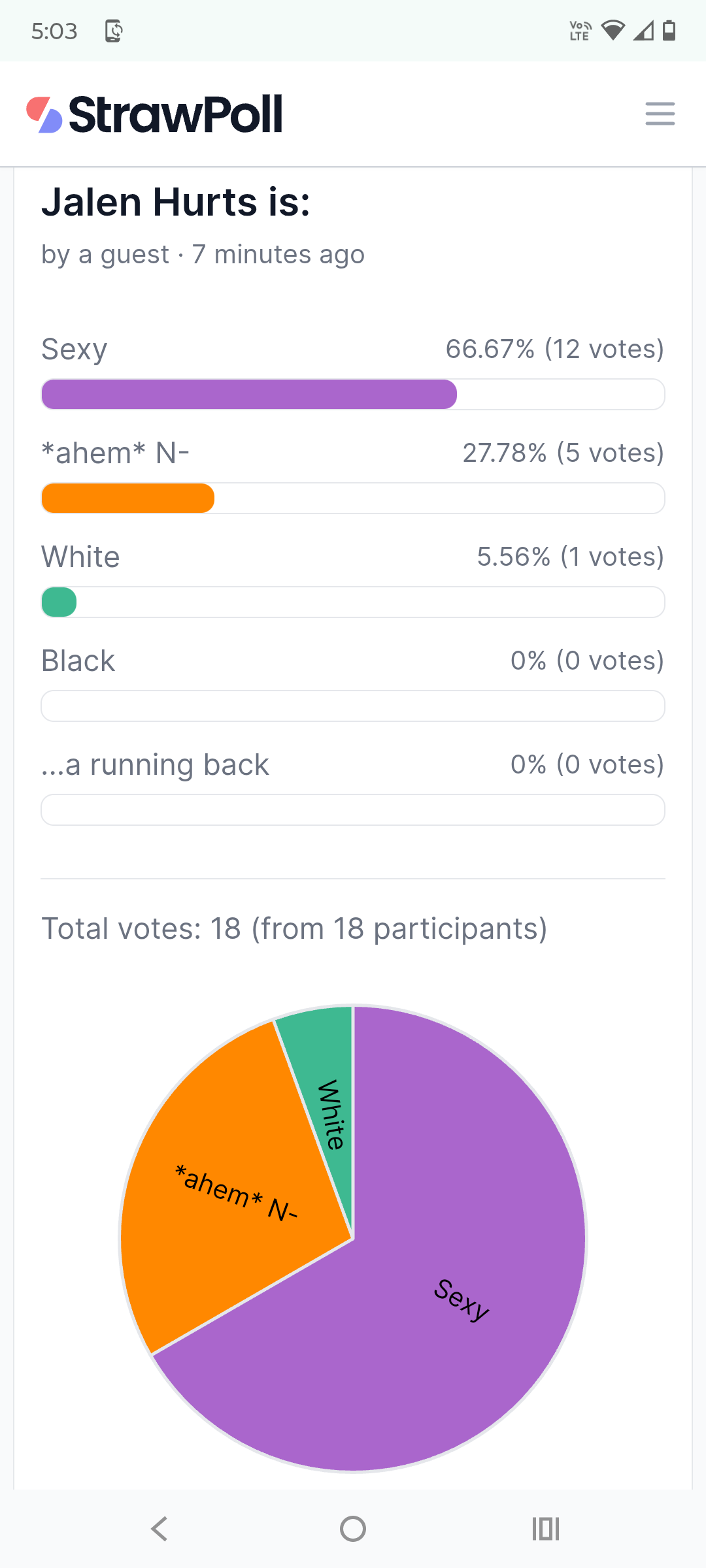Open the hamburger menu icon

coord(660,114)
